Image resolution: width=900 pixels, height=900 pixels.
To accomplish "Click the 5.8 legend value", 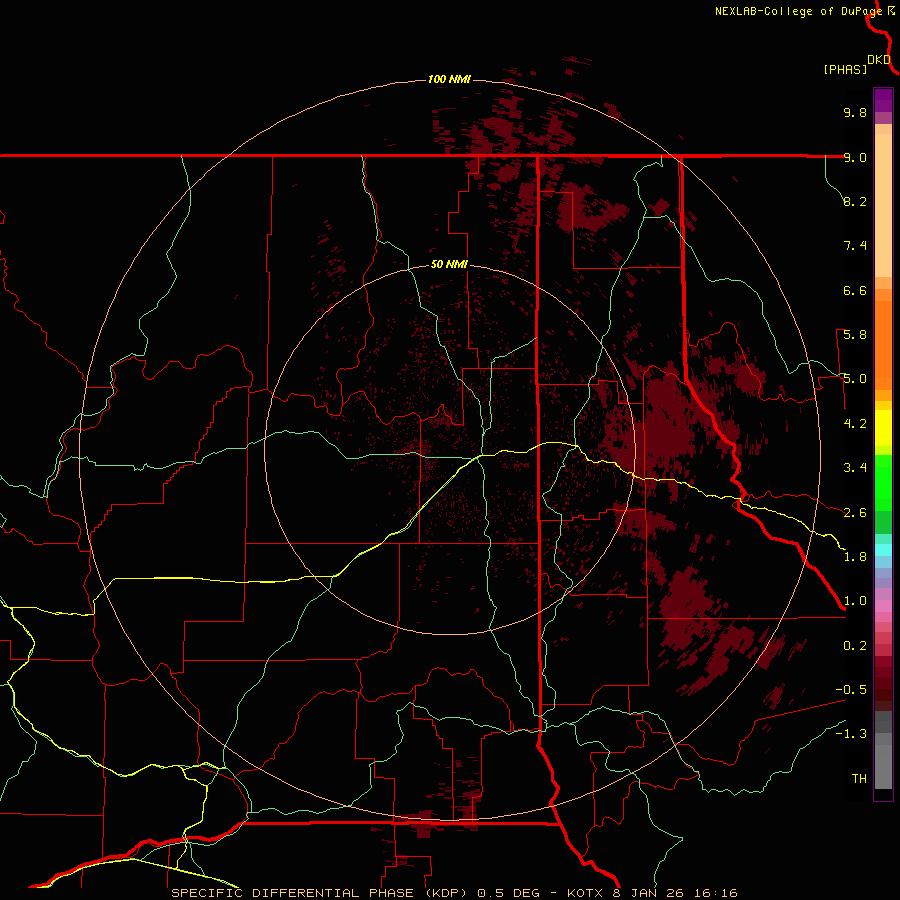I will (x=855, y=335).
